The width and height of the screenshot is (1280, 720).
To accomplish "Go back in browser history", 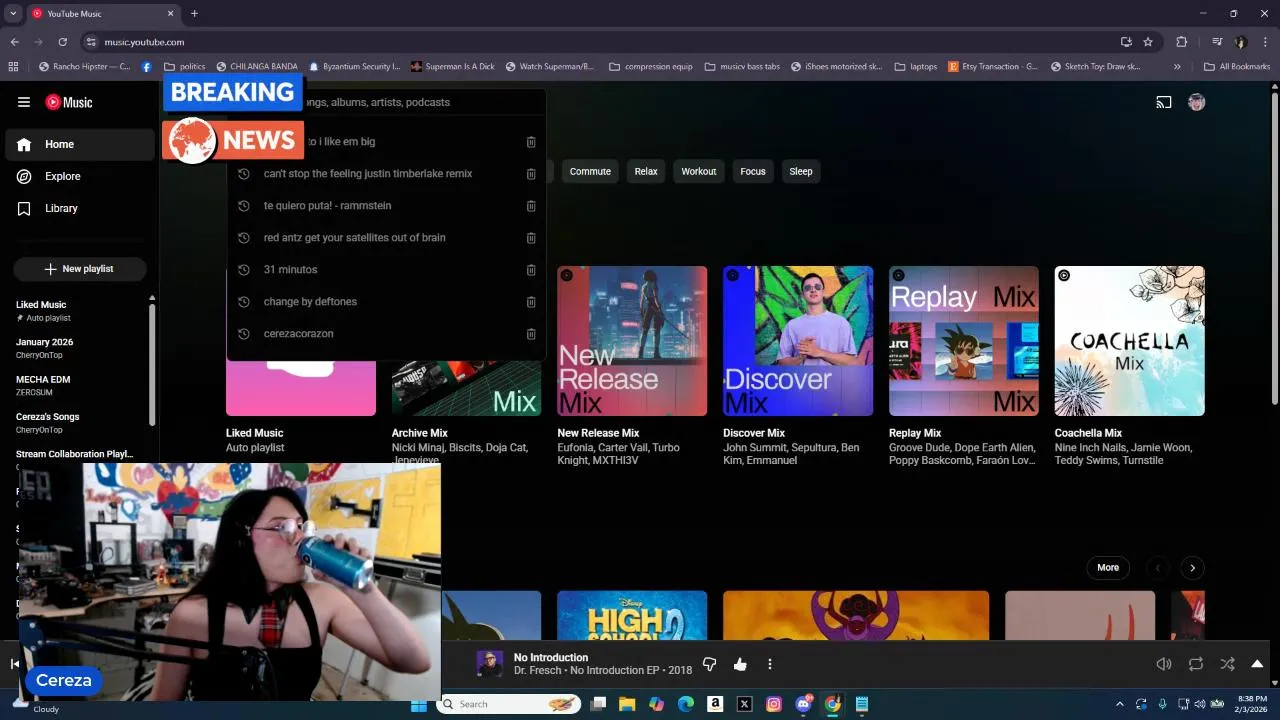I will click(14, 42).
